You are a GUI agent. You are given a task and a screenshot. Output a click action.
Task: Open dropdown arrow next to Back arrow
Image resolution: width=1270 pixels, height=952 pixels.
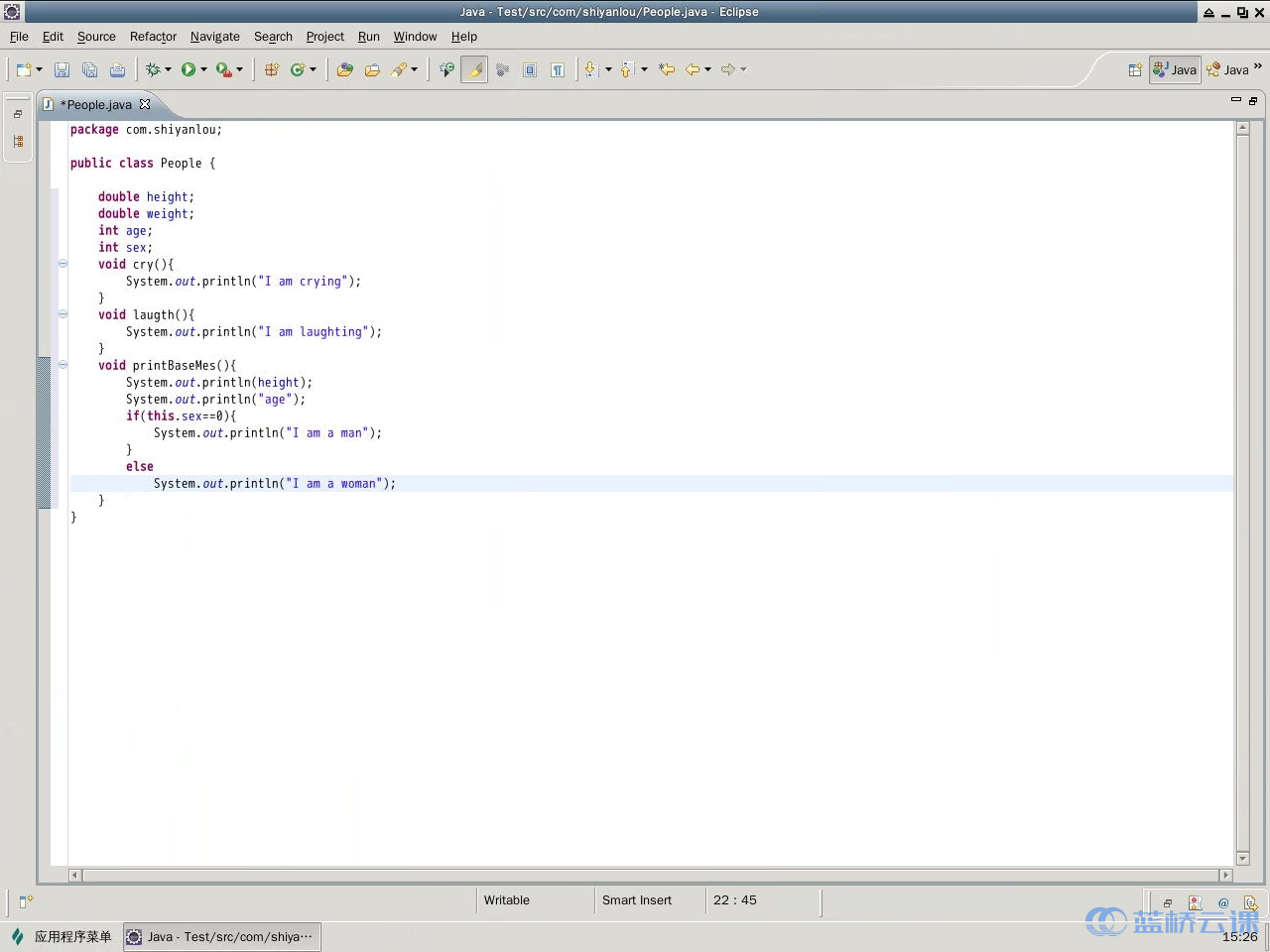point(707,69)
